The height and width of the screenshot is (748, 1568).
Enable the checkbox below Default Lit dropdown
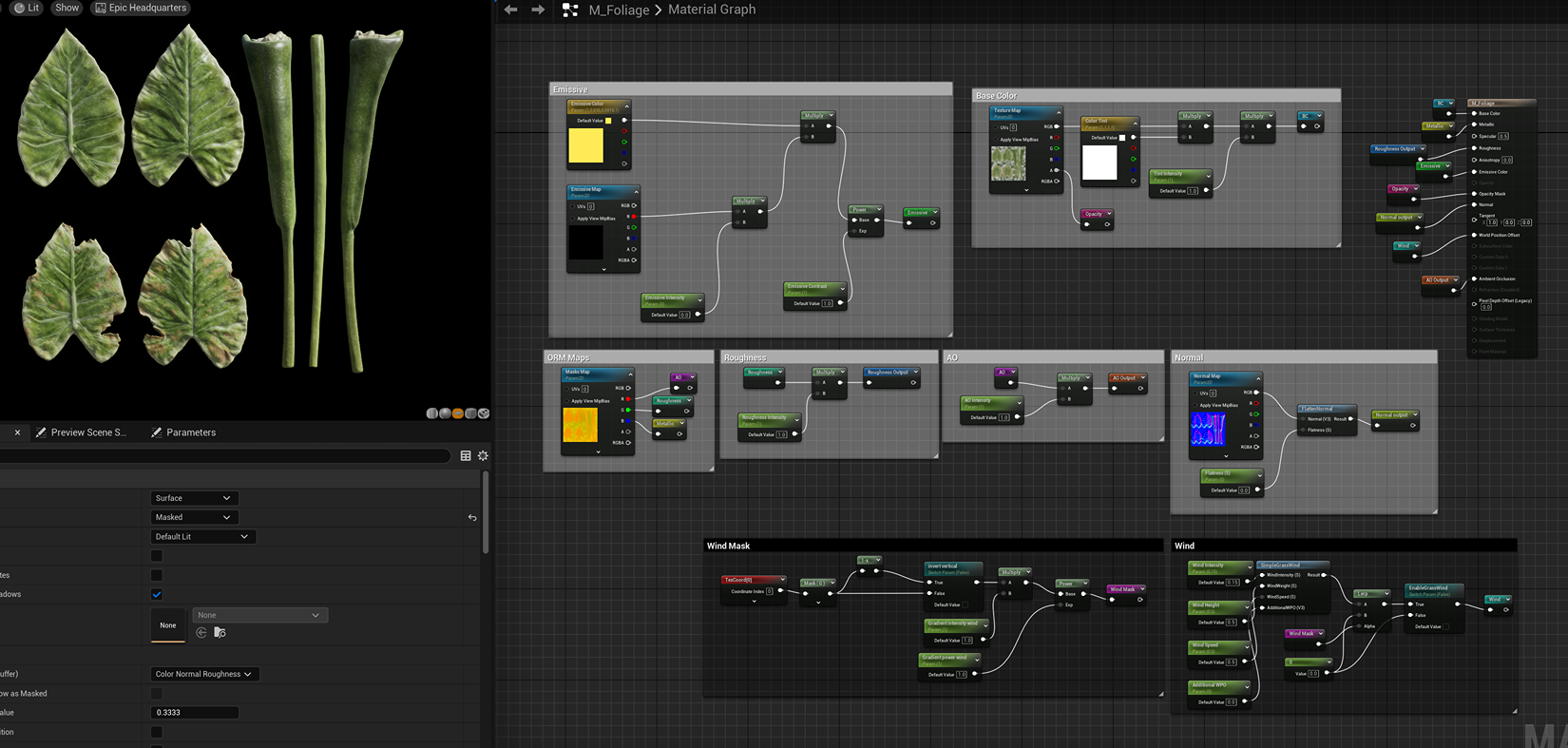(157, 556)
